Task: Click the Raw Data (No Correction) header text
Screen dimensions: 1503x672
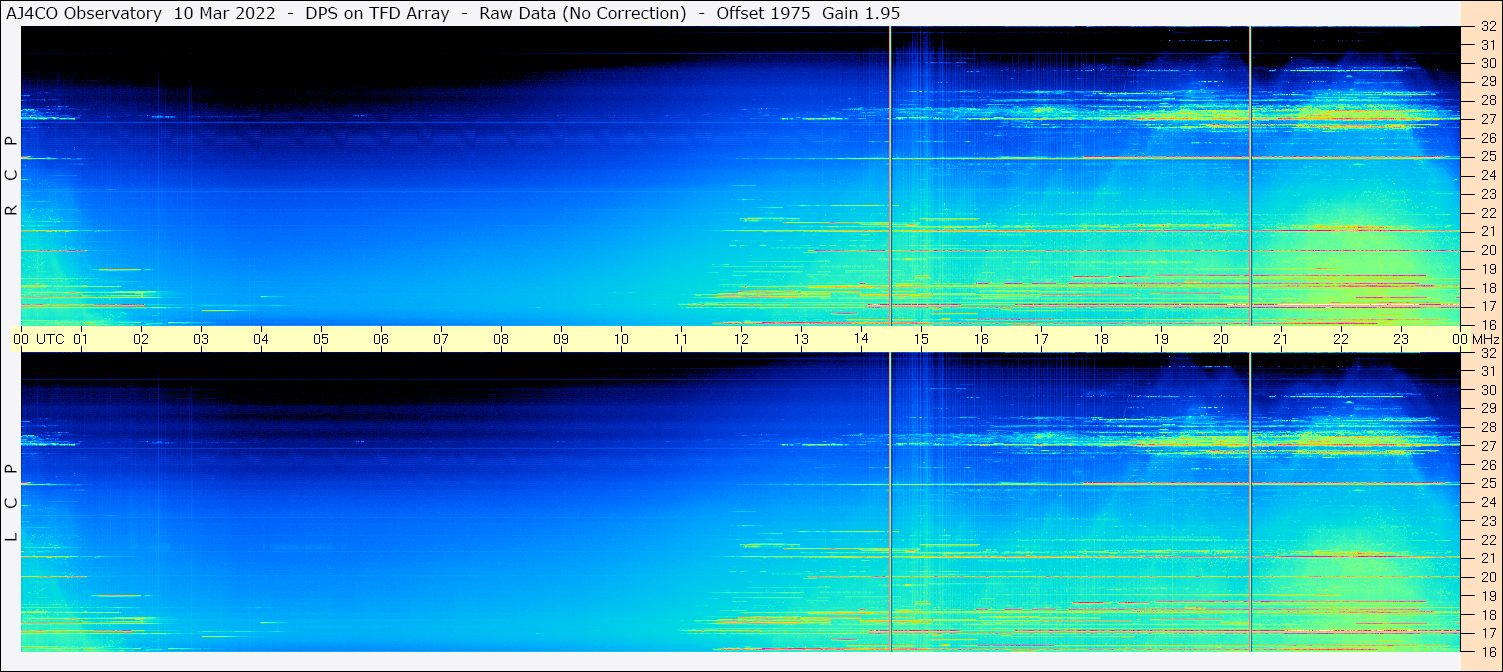Action: 583,13
